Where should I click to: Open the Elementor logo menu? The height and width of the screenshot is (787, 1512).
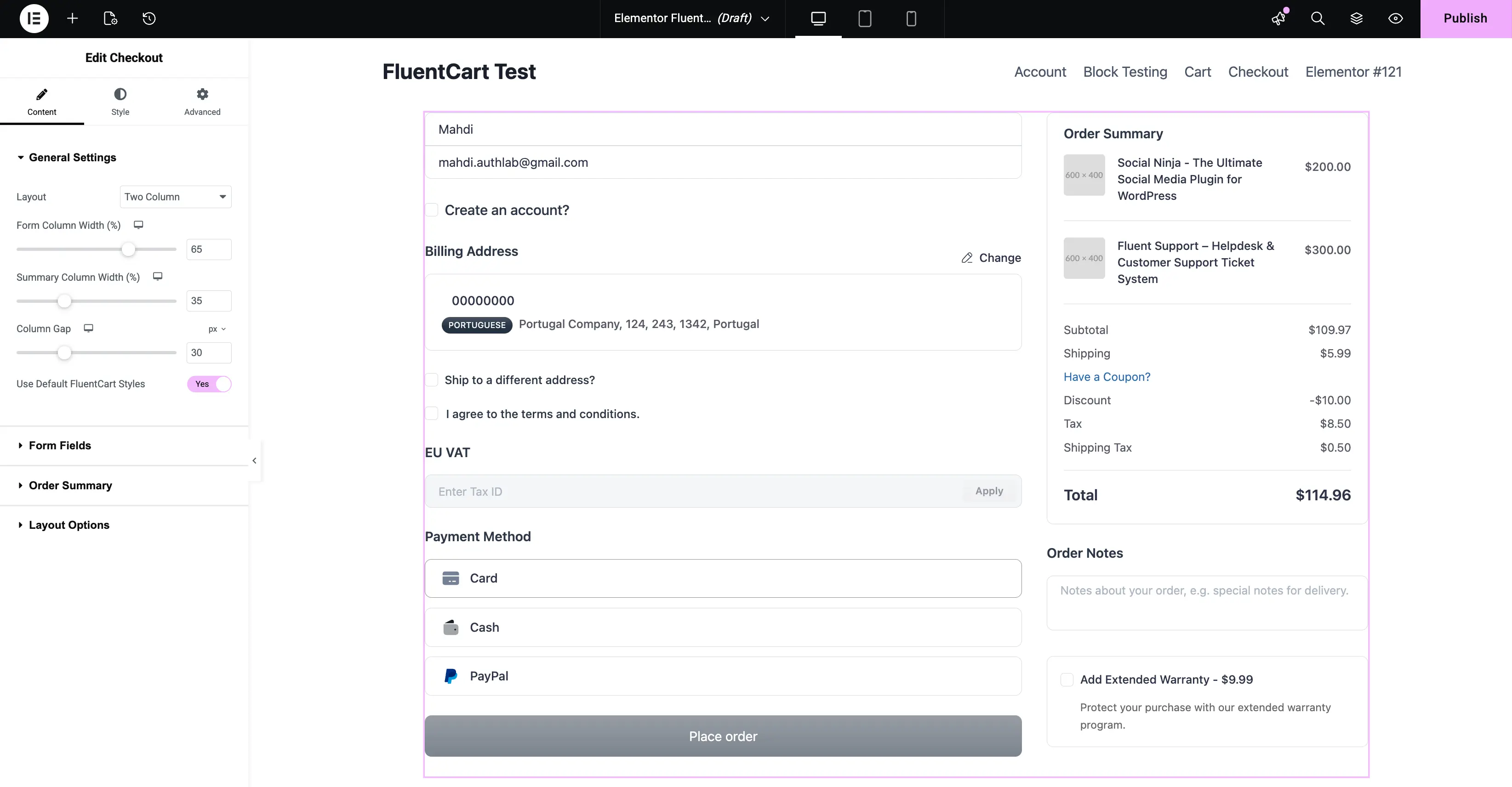(x=34, y=18)
